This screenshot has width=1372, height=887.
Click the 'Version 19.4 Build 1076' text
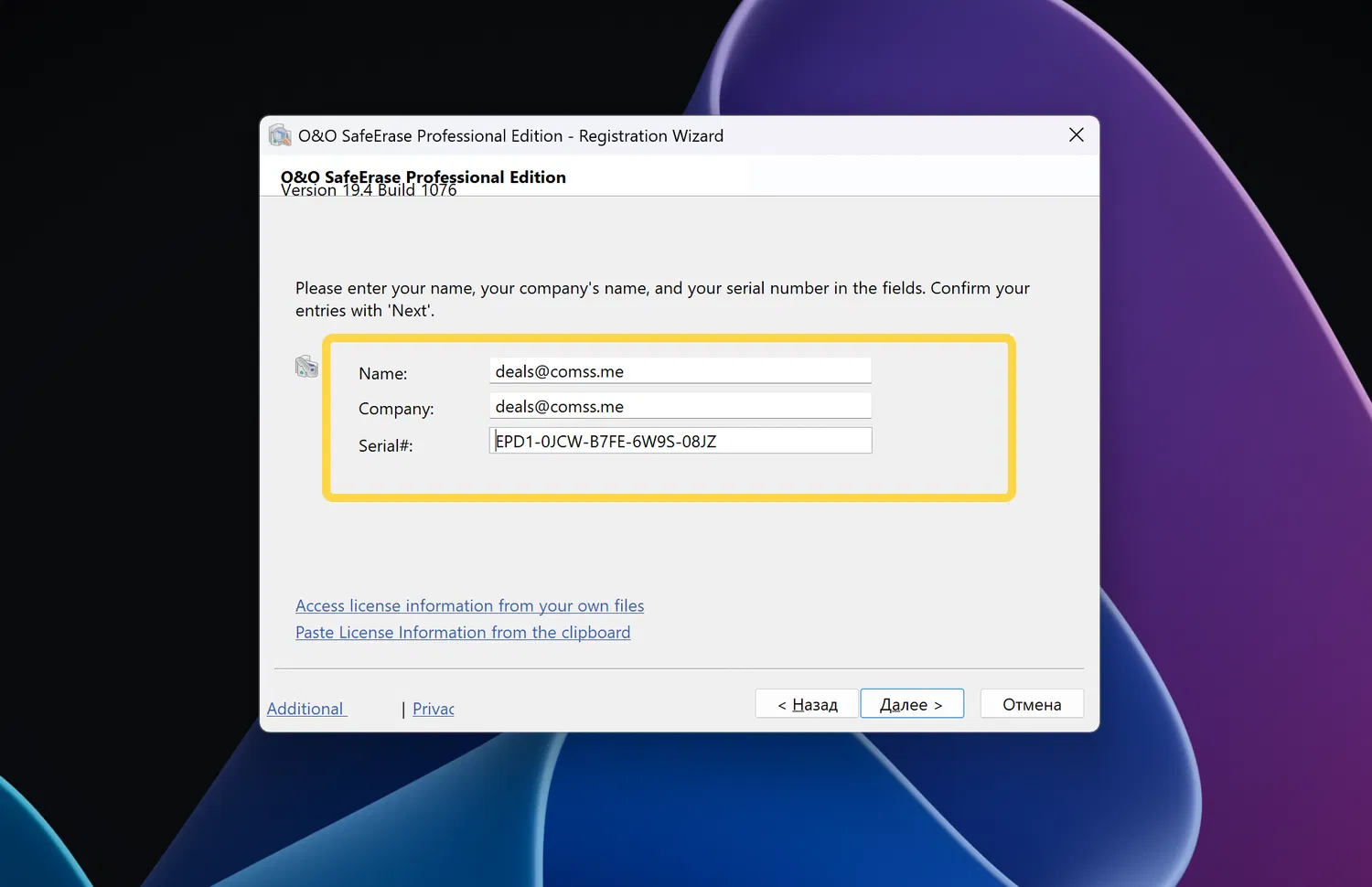(x=369, y=191)
